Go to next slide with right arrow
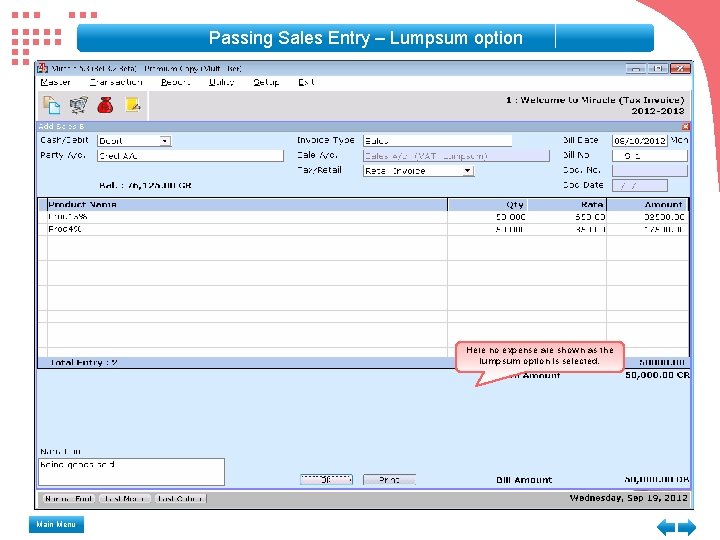Screen dimensions: 720x540 687,527
